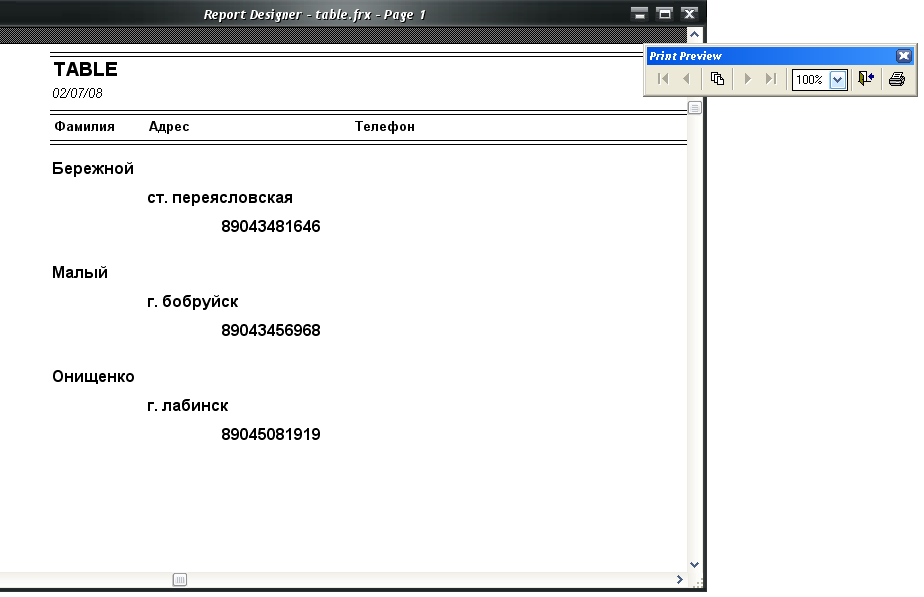Click the Адрес column header
This screenshot has width=924, height=597.
point(169,126)
